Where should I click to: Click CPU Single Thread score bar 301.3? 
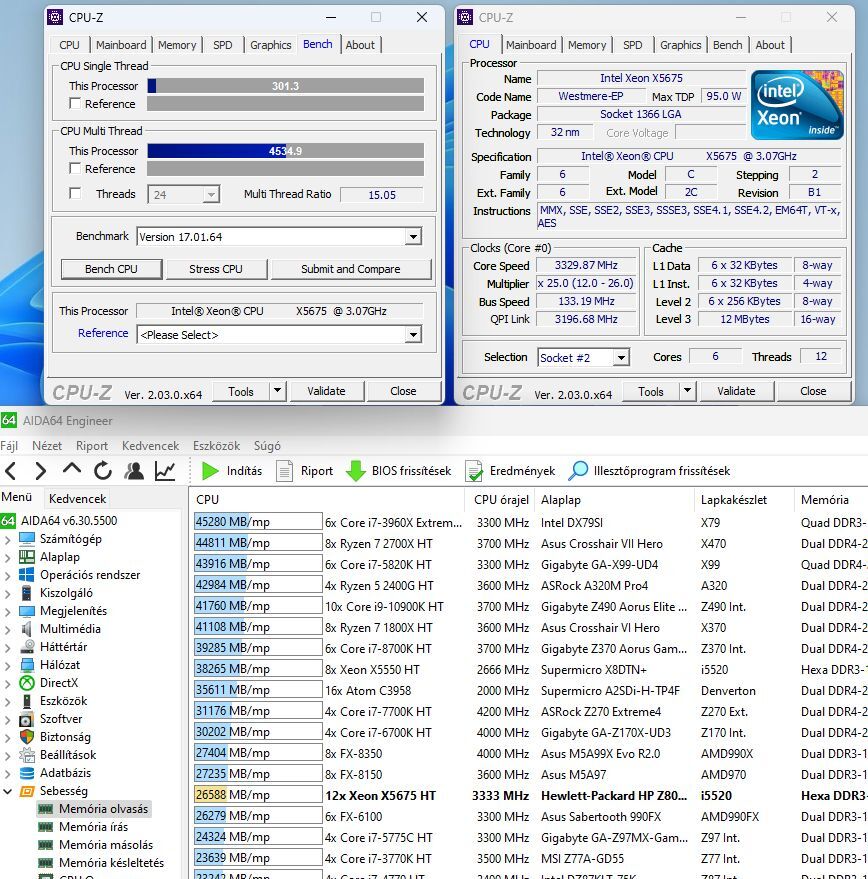click(285, 86)
